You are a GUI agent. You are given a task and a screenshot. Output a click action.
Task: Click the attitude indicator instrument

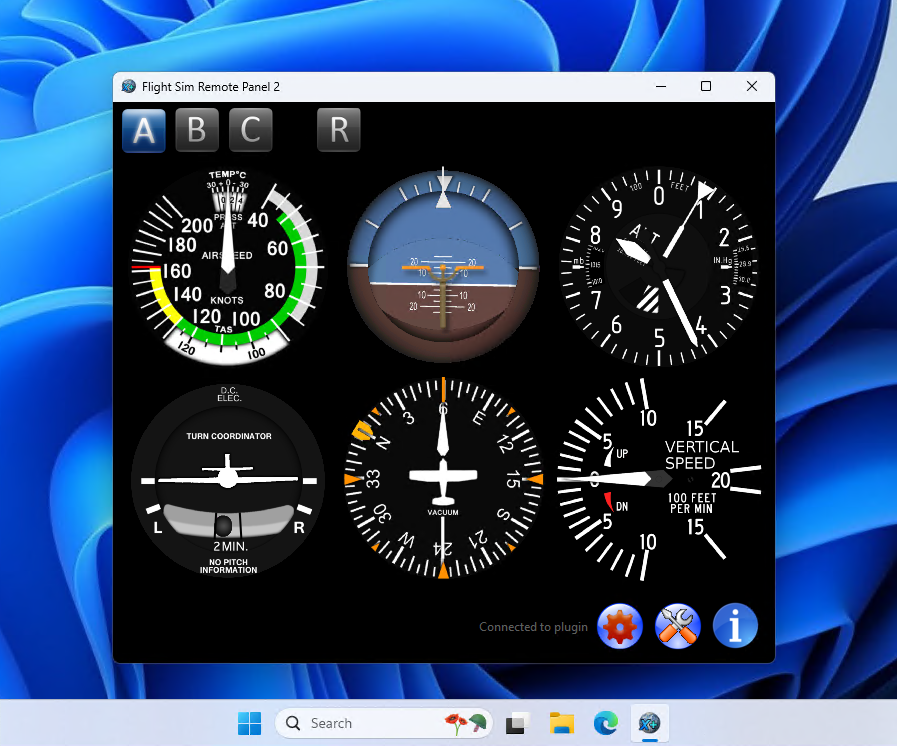coord(443,266)
